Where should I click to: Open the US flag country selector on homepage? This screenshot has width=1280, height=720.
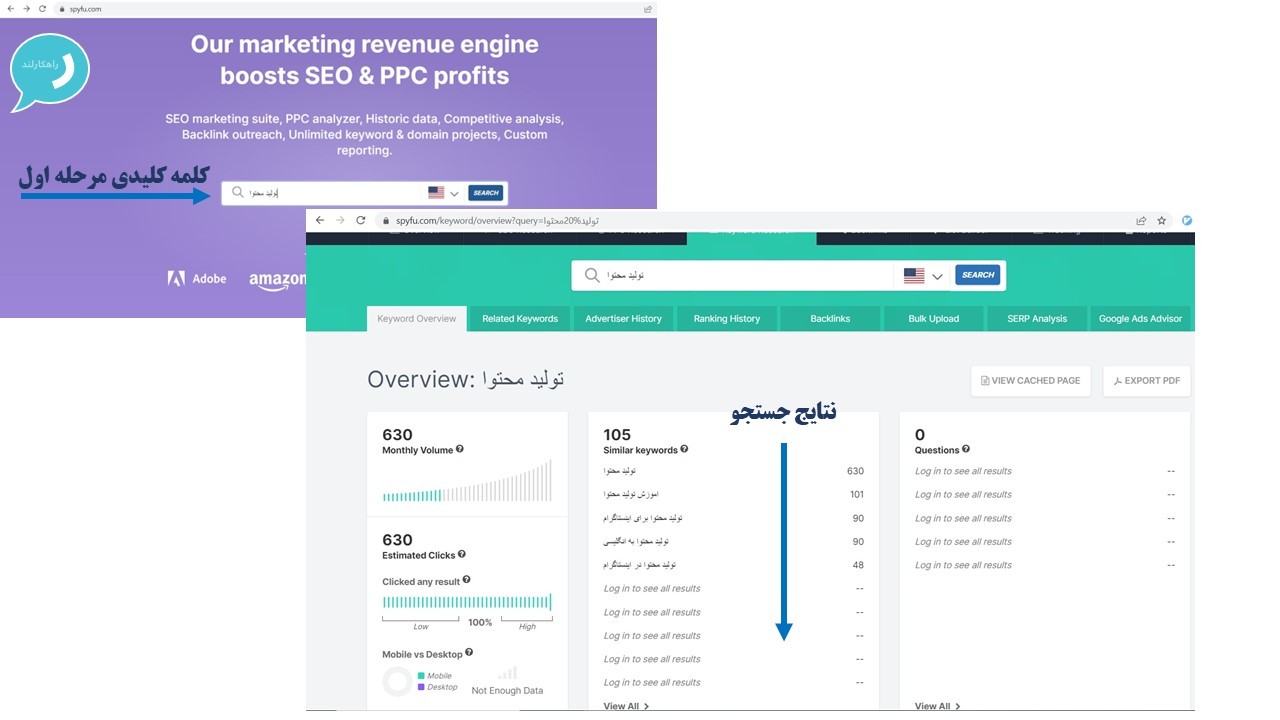click(x=443, y=193)
